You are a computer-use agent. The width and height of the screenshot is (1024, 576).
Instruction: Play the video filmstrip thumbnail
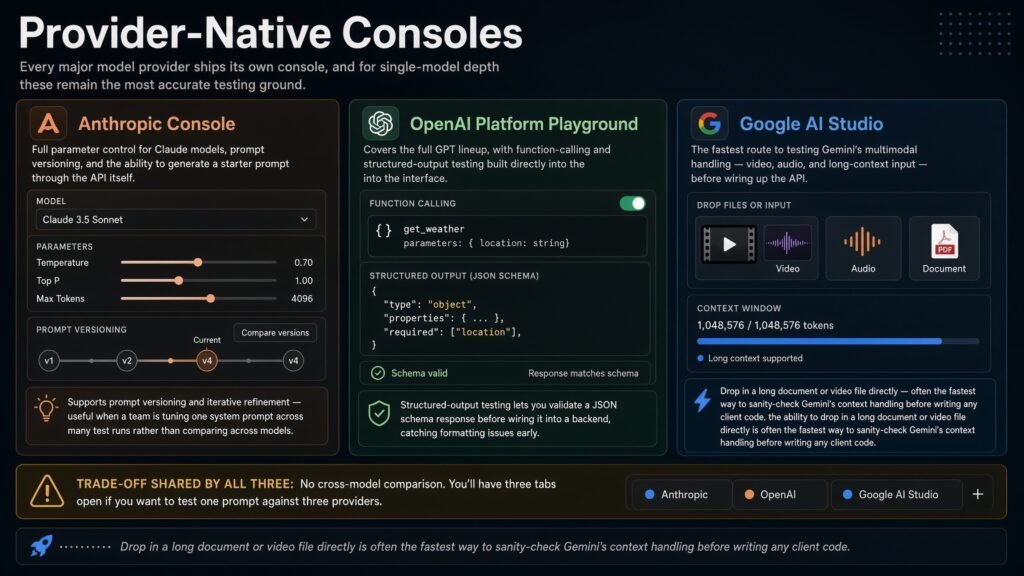point(729,244)
